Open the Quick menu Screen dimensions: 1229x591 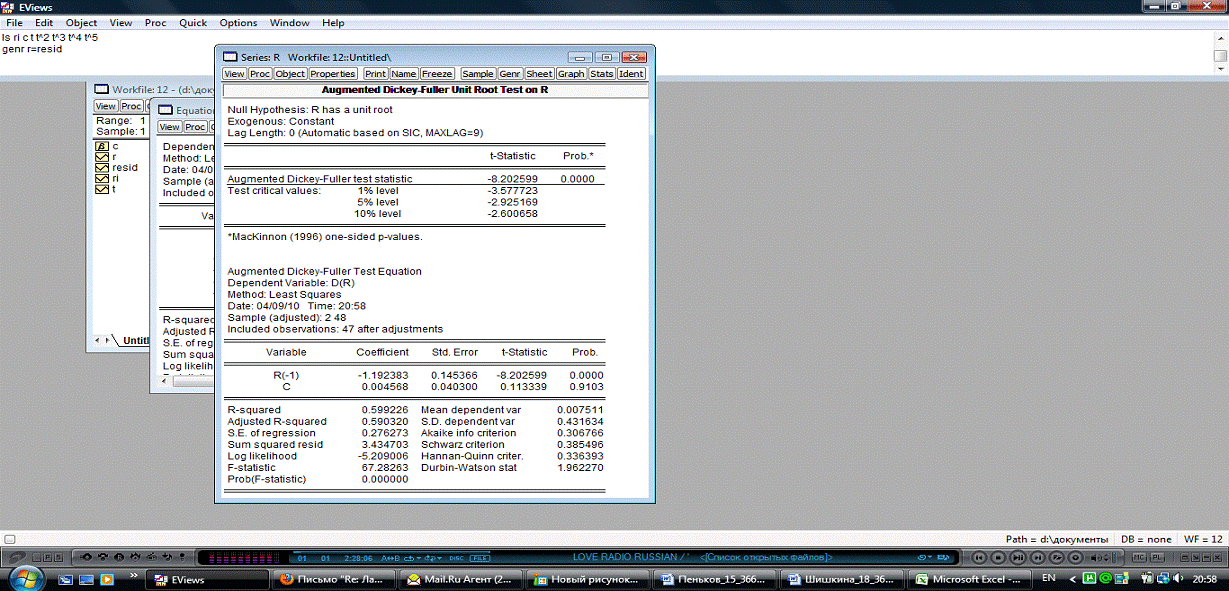193,23
